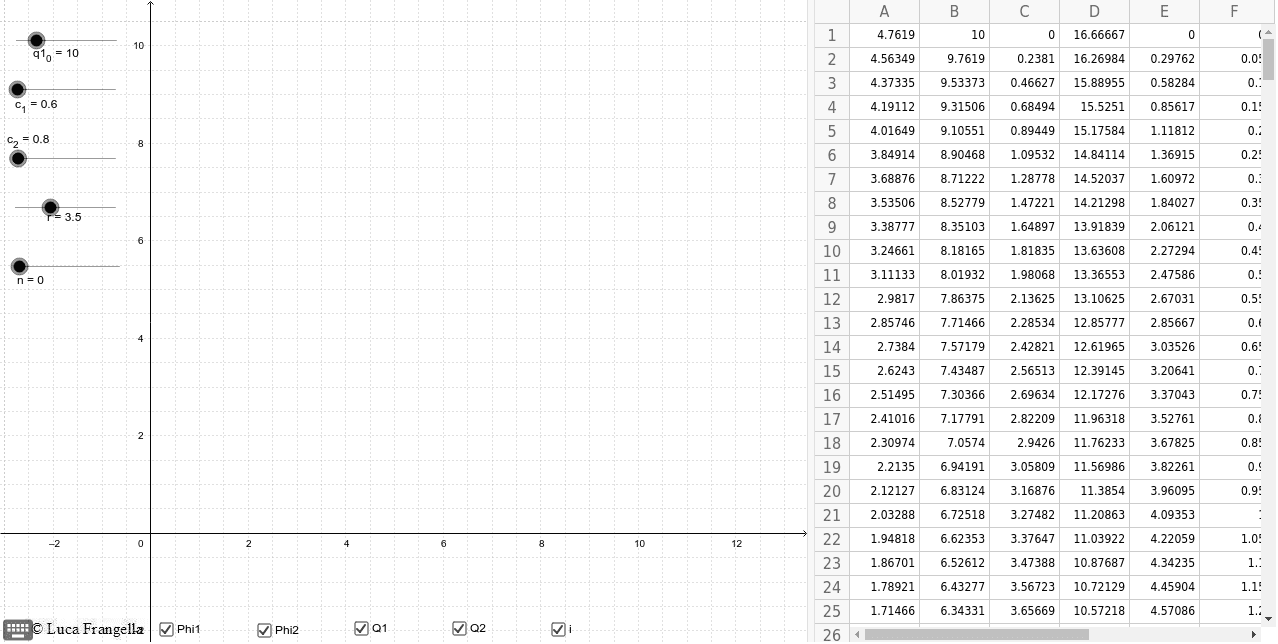Toggle the Phi1 checkbox
This screenshot has height=644, width=1278.
[x=167, y=629]
